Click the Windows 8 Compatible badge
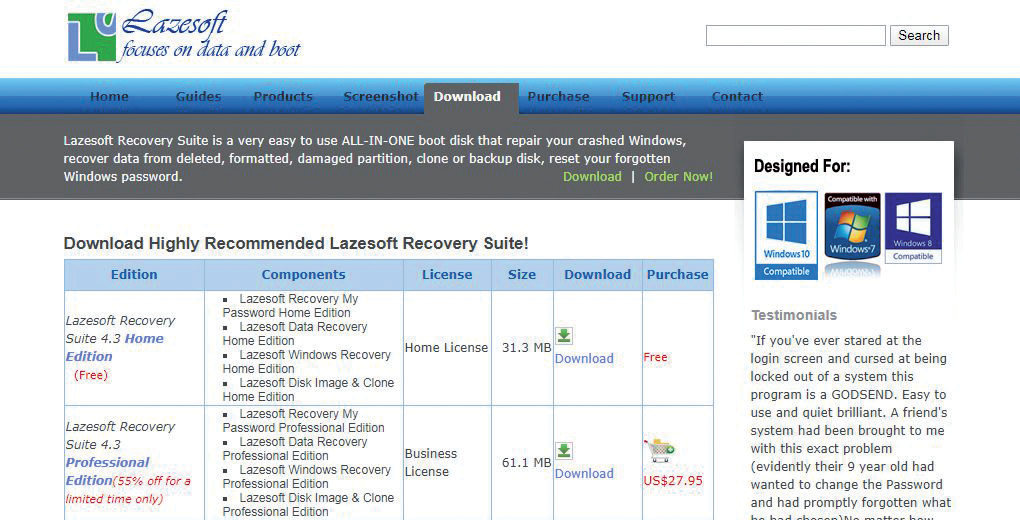 pos(913,228)
